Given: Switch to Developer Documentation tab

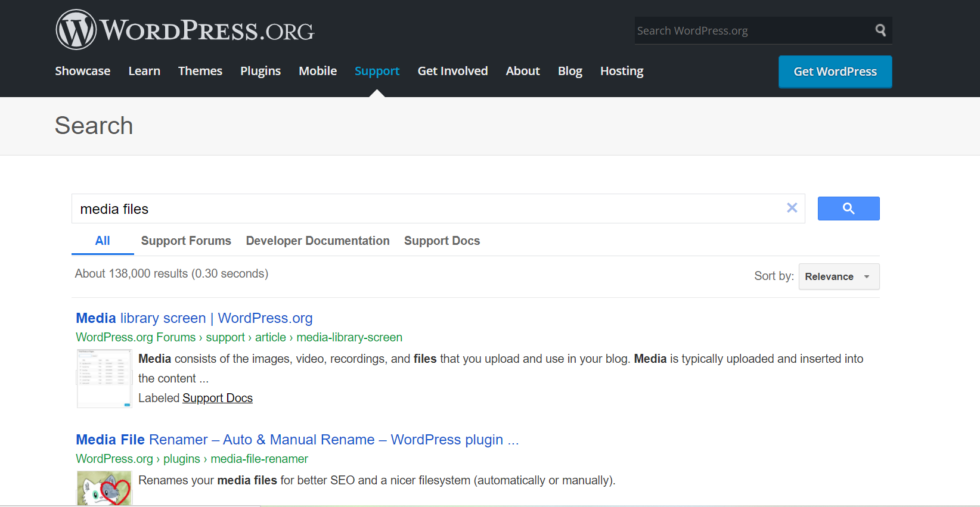Looking at the screenshot, I should tap(318, 241).
